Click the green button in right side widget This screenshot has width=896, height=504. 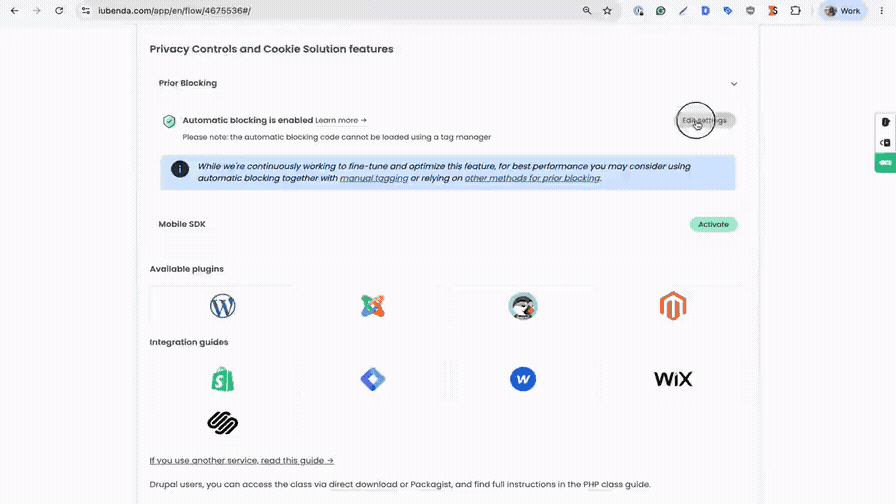(x=886, y=163)
